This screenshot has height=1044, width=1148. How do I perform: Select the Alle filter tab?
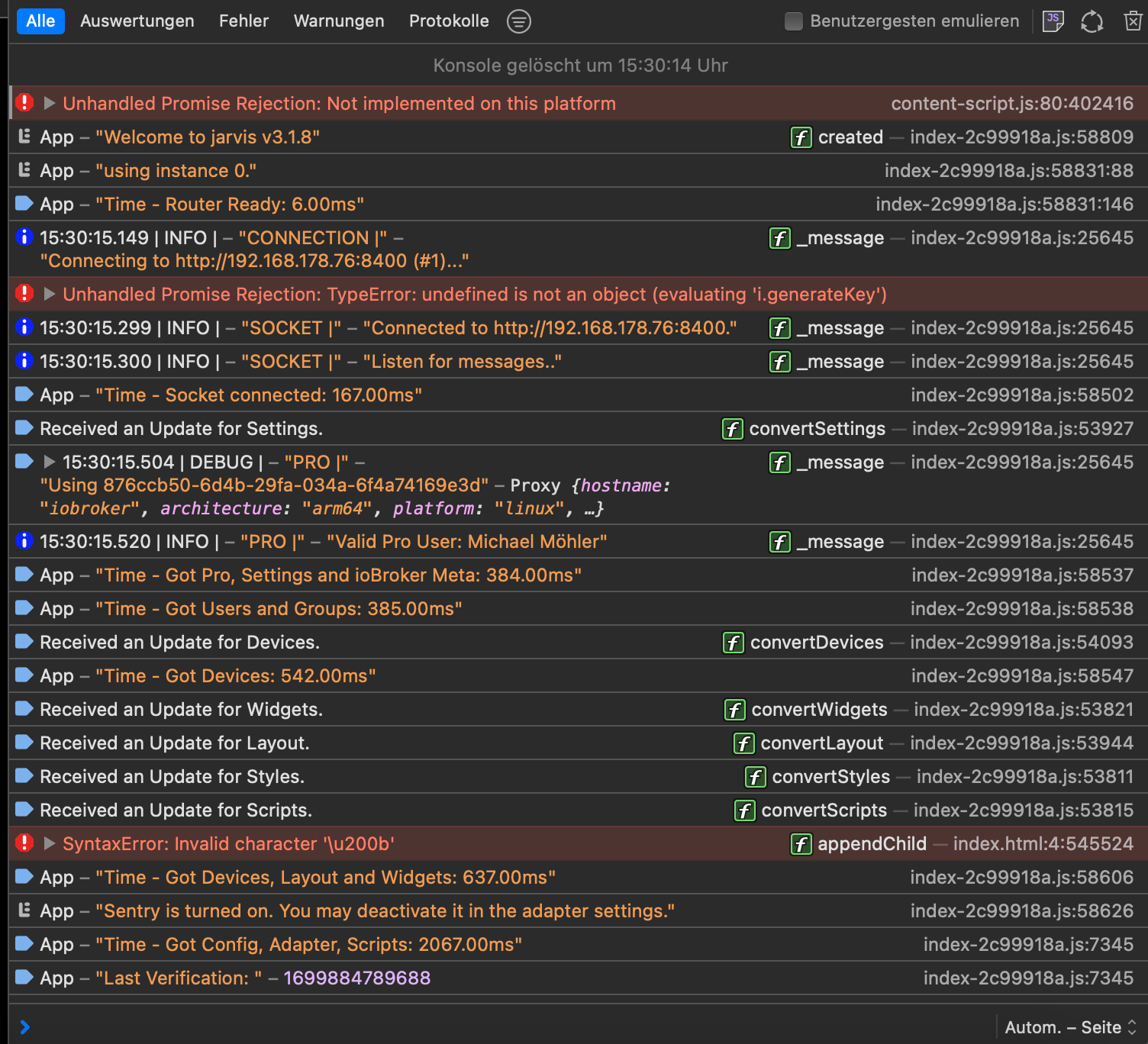click(x=40, y=21)
